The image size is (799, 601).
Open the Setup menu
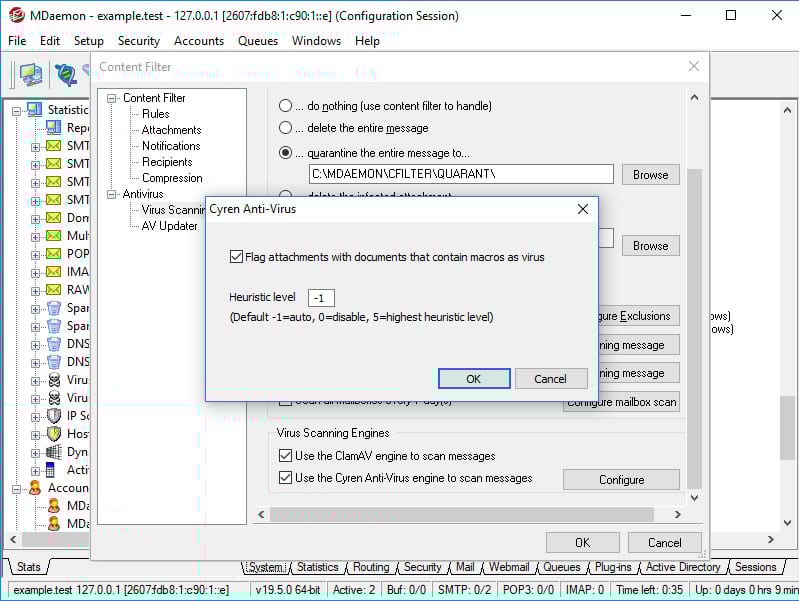pos(89,41)
